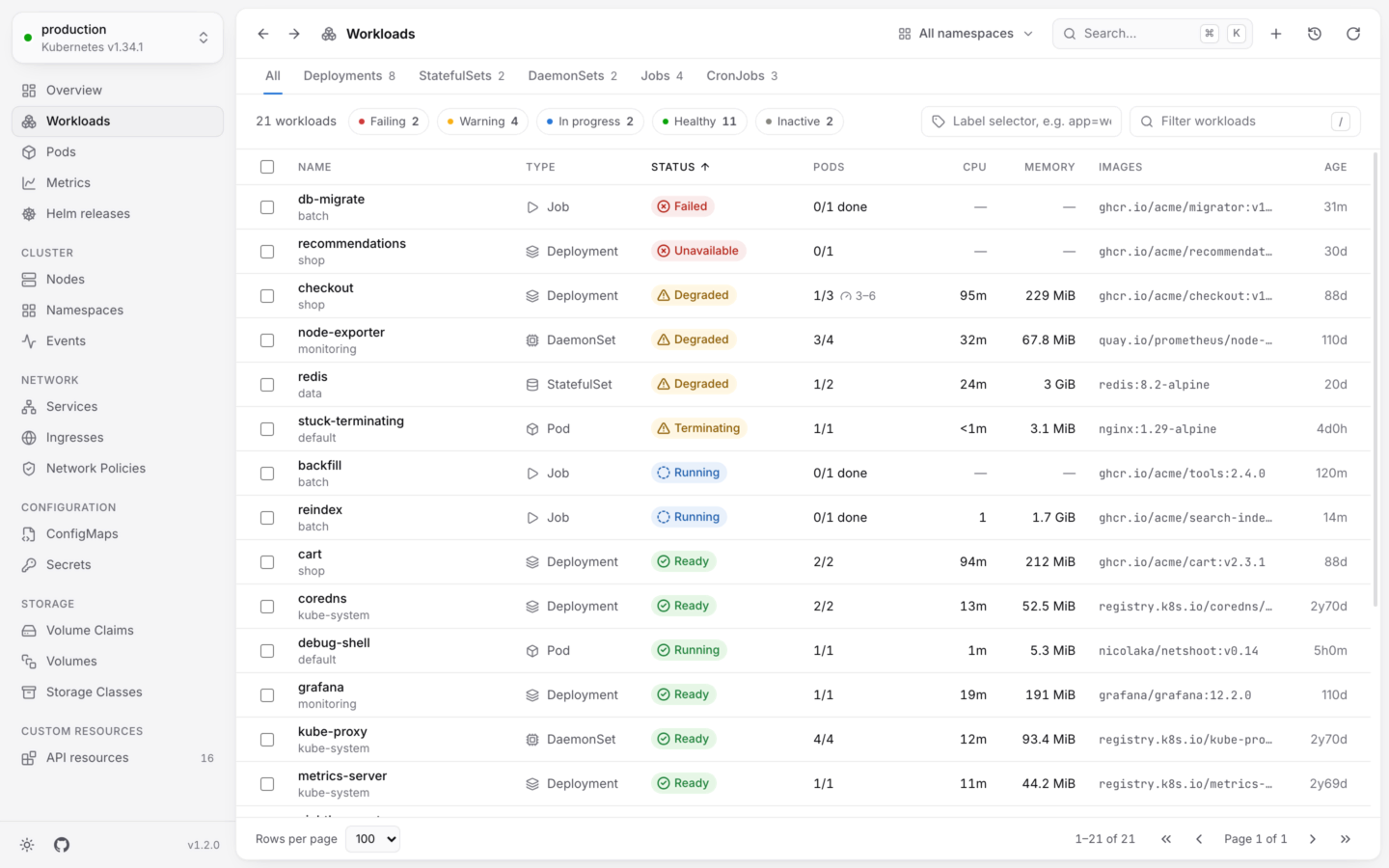
Task: Click the back navigation arrow
Action: [263, 34]
